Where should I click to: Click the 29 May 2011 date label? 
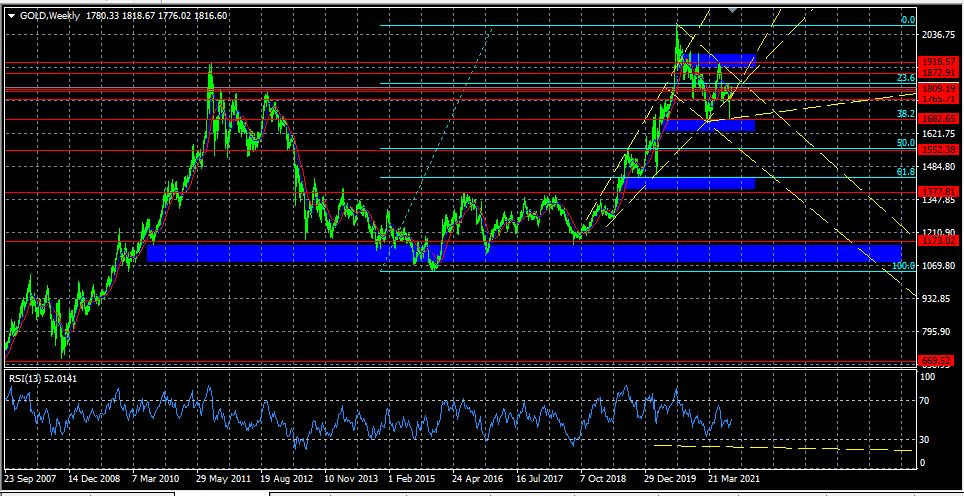coord(224,478)
